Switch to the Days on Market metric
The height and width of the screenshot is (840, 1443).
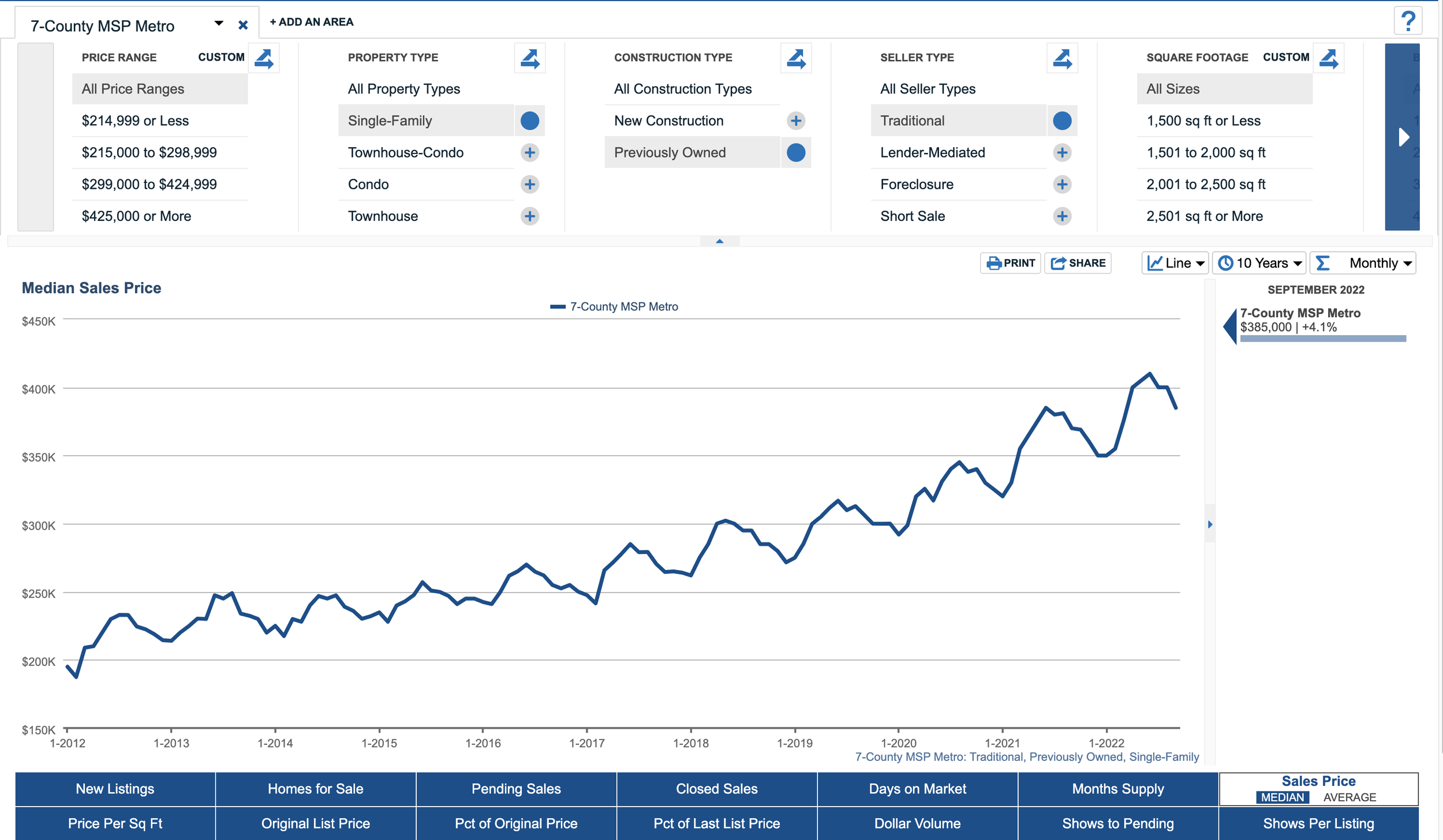917,789
